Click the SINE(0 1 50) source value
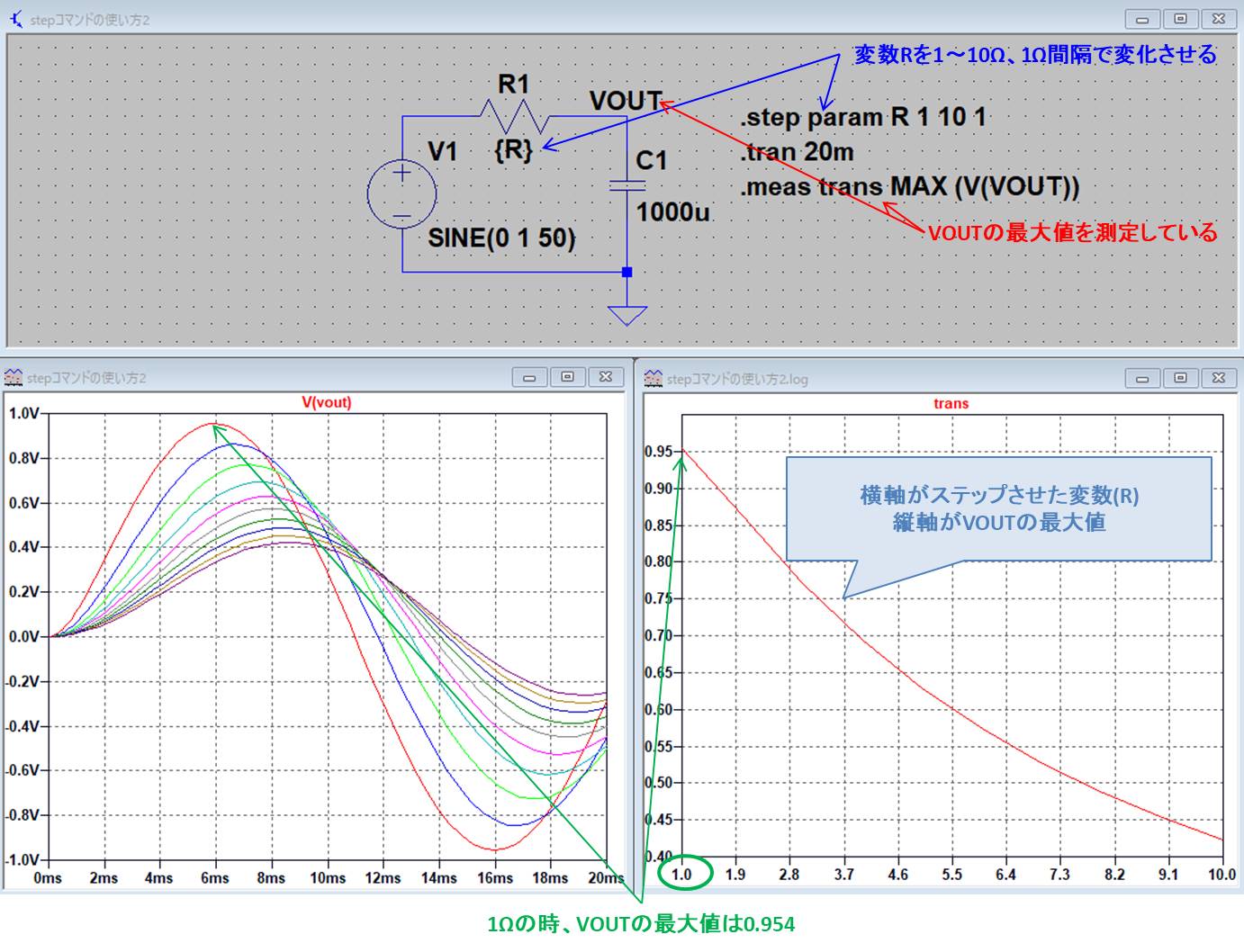Screen dimensions: 1244x952 pos(501,238)
